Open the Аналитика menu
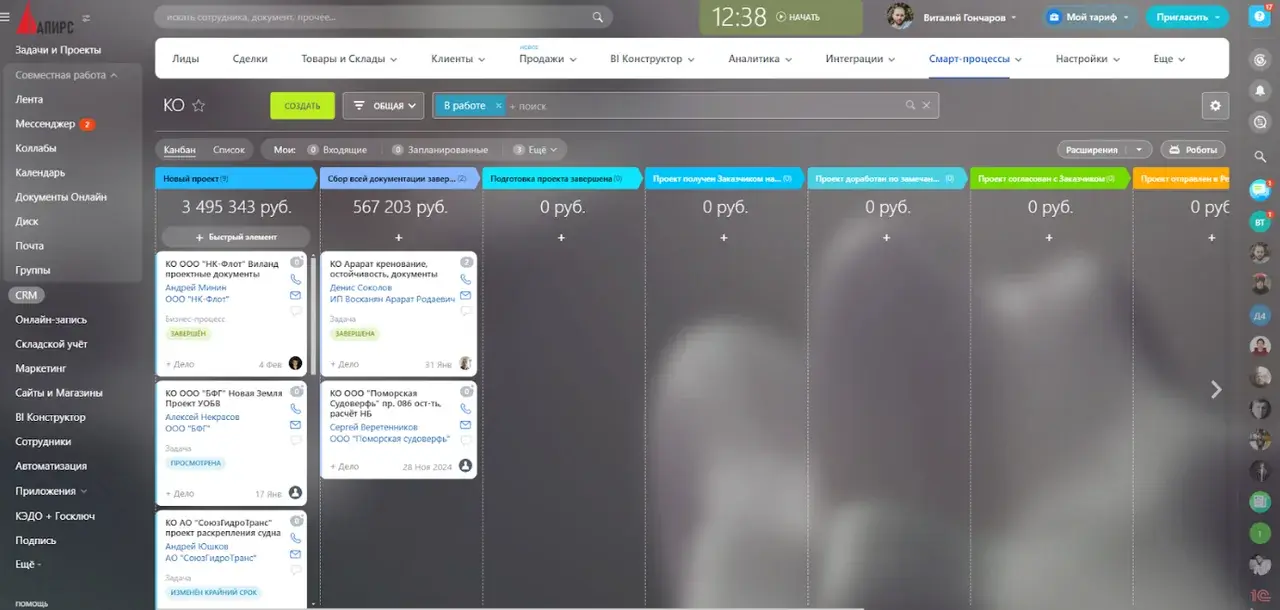The height and width of the screenshot is (610, 1280). (x=760, y=59)
